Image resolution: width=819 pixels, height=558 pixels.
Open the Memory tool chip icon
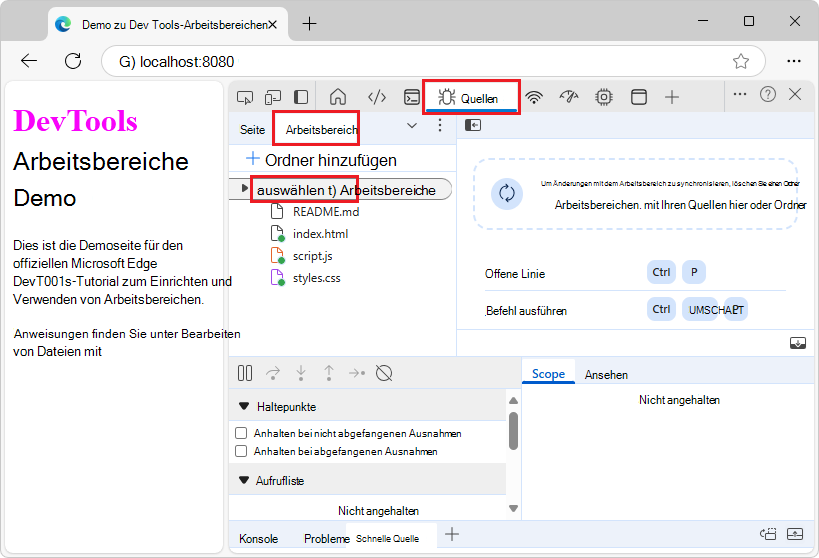604,97
